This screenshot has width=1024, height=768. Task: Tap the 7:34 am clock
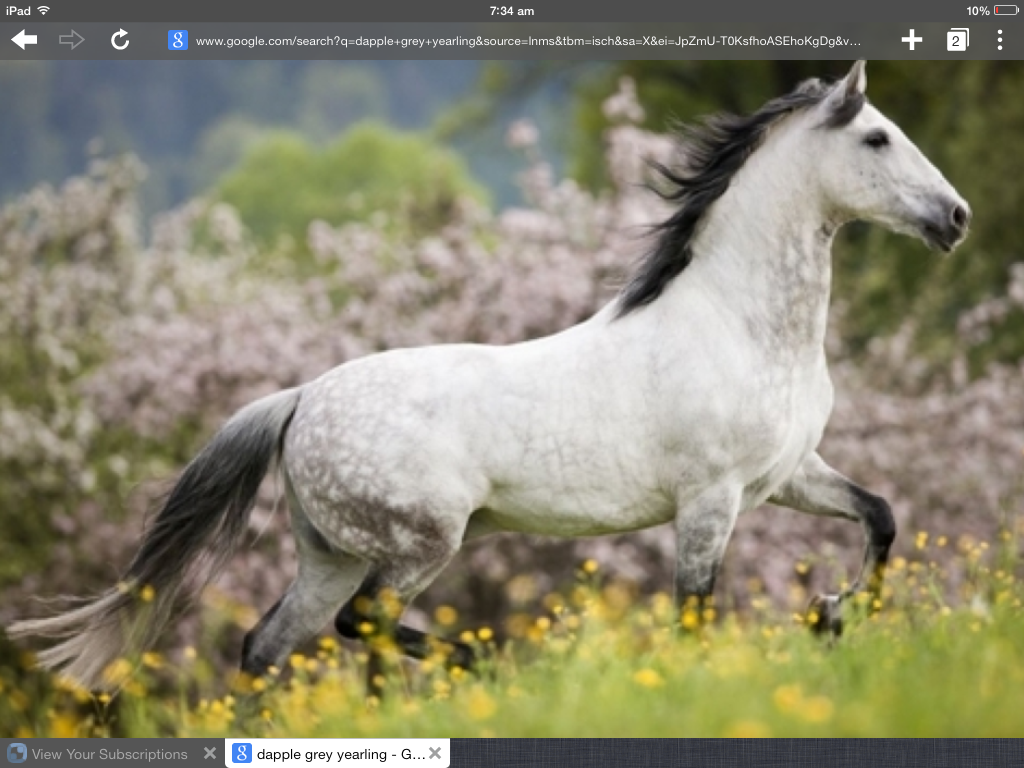[x=511, y=11]
